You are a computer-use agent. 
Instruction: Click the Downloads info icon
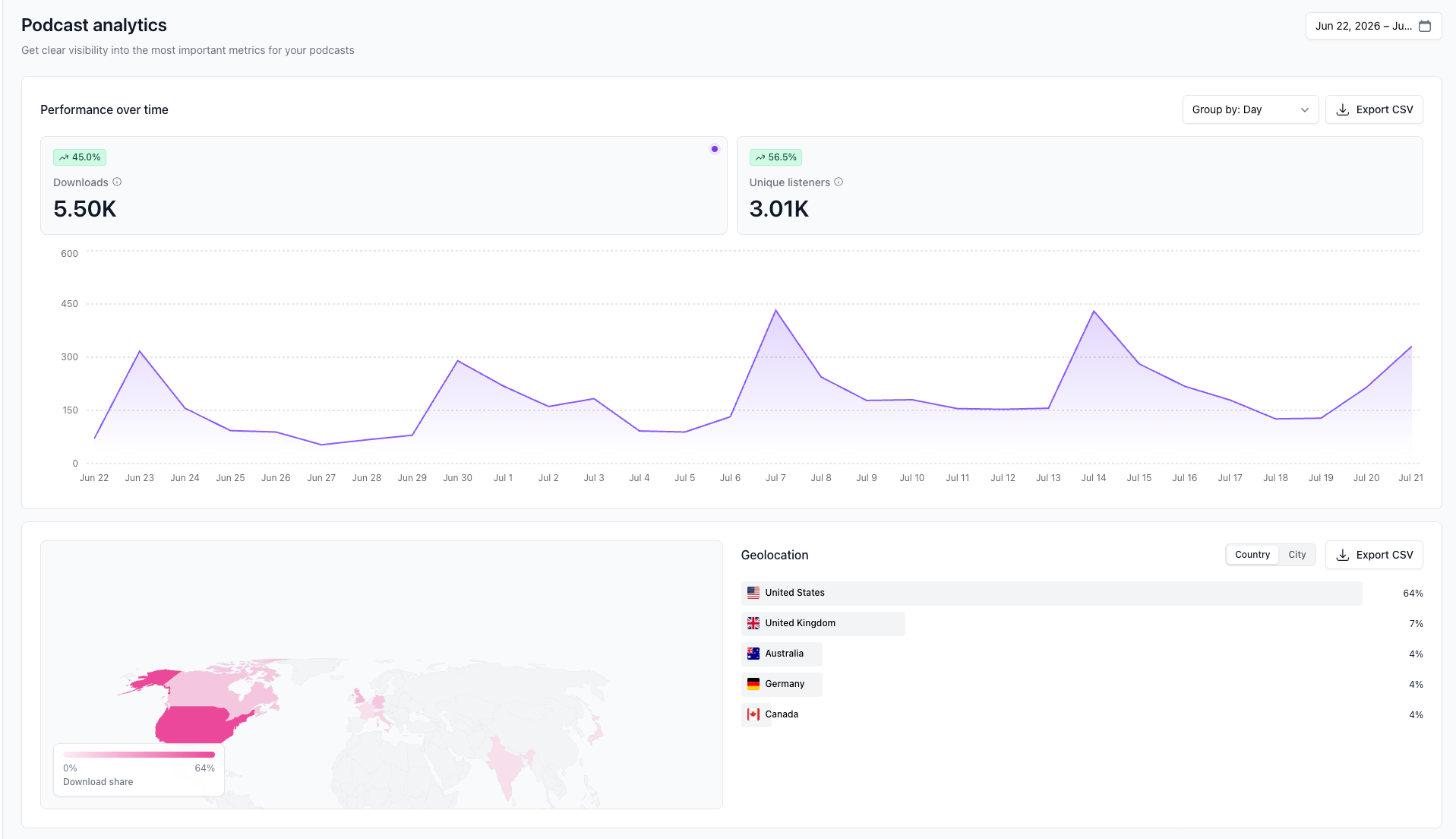click(x=117, y=182)
